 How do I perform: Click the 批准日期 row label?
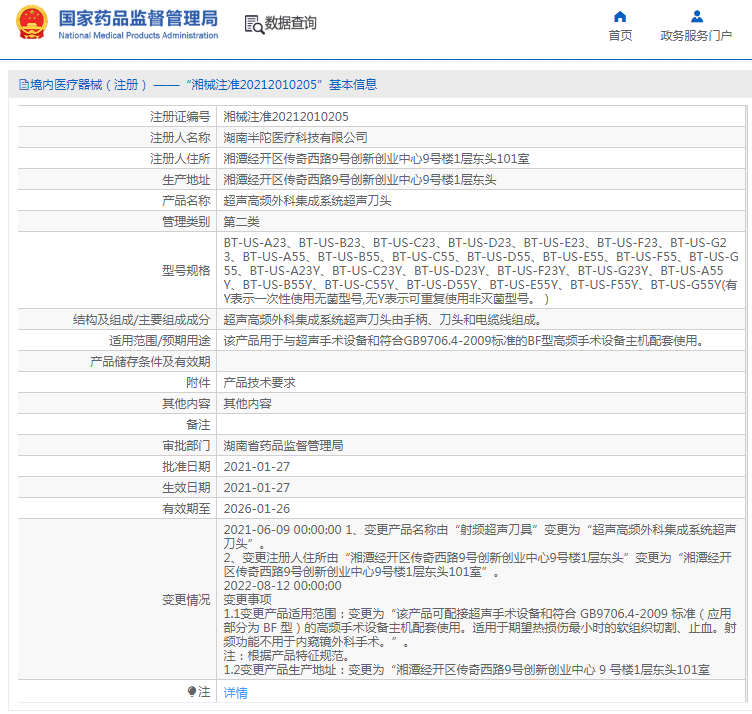pyautogui.click(x=186, y=467)
